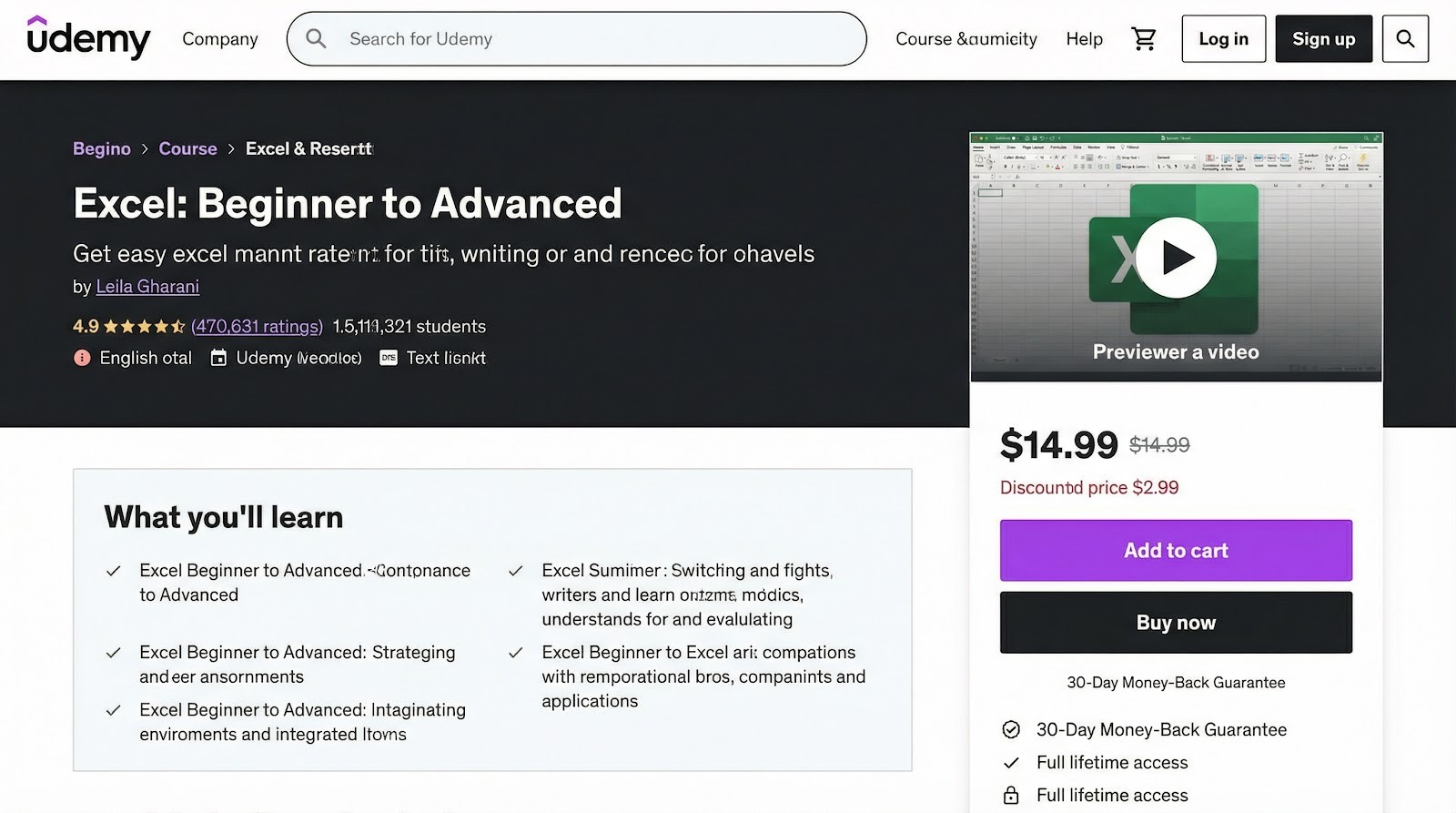This screenshot has width=1456, height=813.
Task: Click the square search button at top right
Action: [x=1405, y=38]
